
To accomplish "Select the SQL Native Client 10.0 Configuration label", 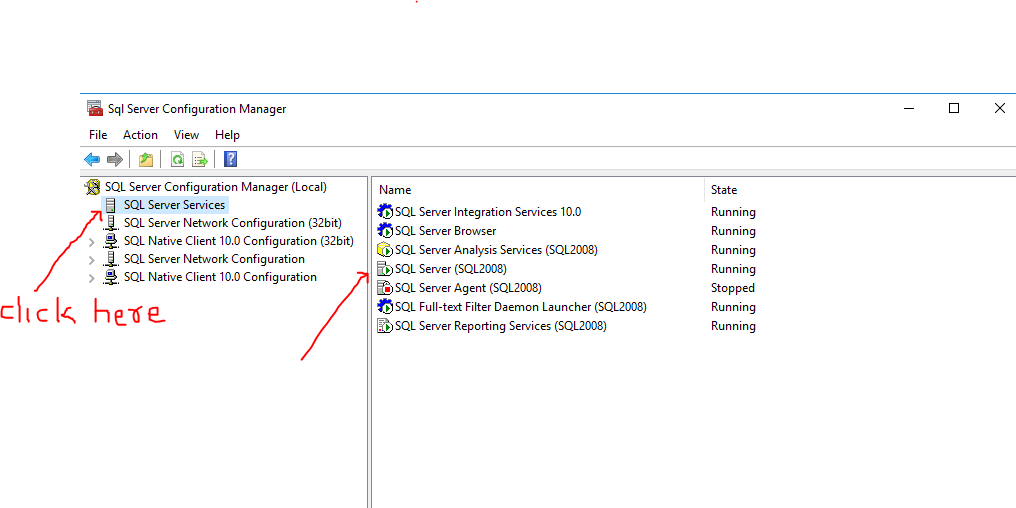I will [220, 277].
